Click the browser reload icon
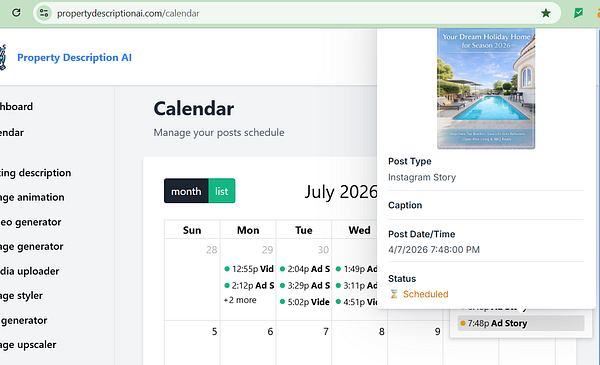Screen dimensions: 600x365 (16, 13)
